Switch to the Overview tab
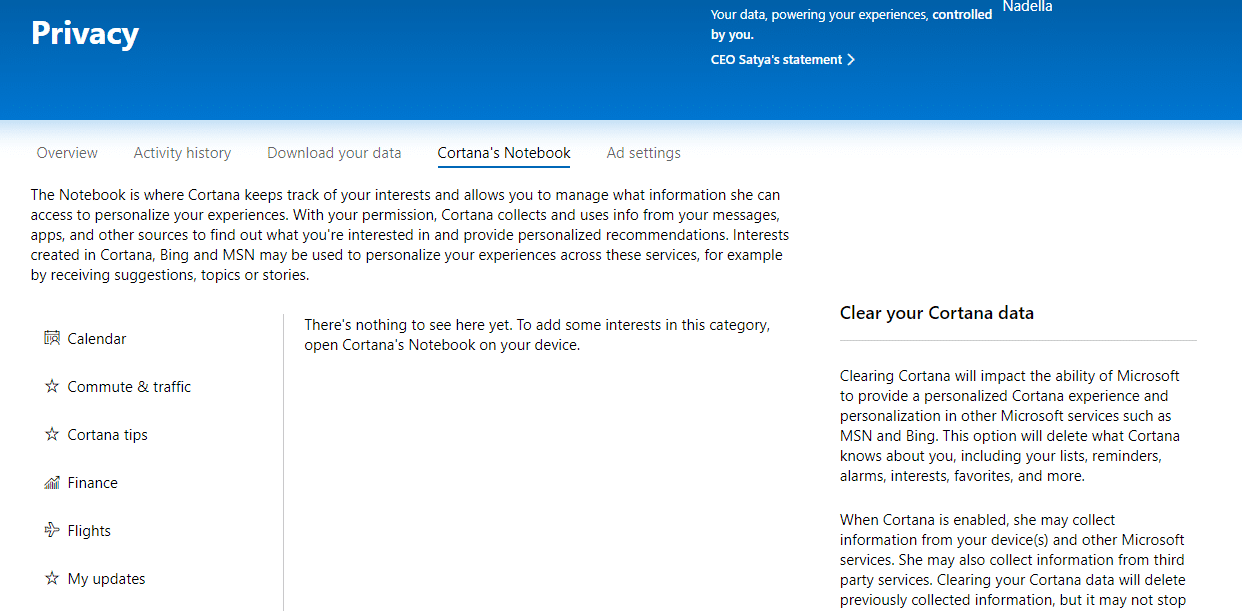1242x611 pixels. point(67,153)
